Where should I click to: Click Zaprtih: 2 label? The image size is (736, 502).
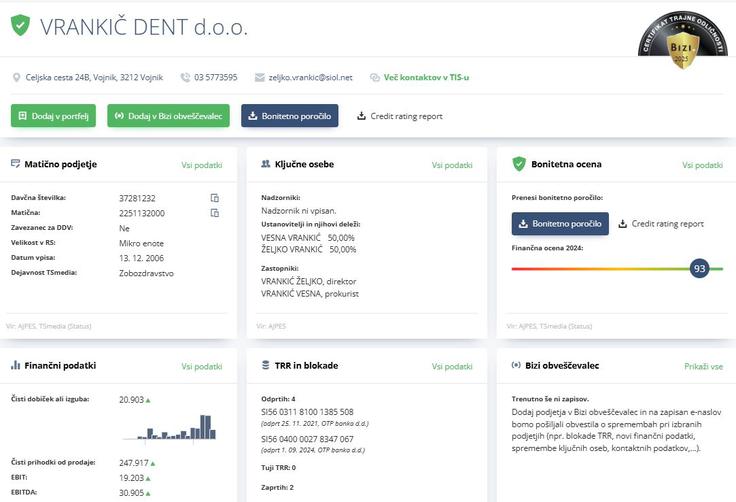(277, 487)
